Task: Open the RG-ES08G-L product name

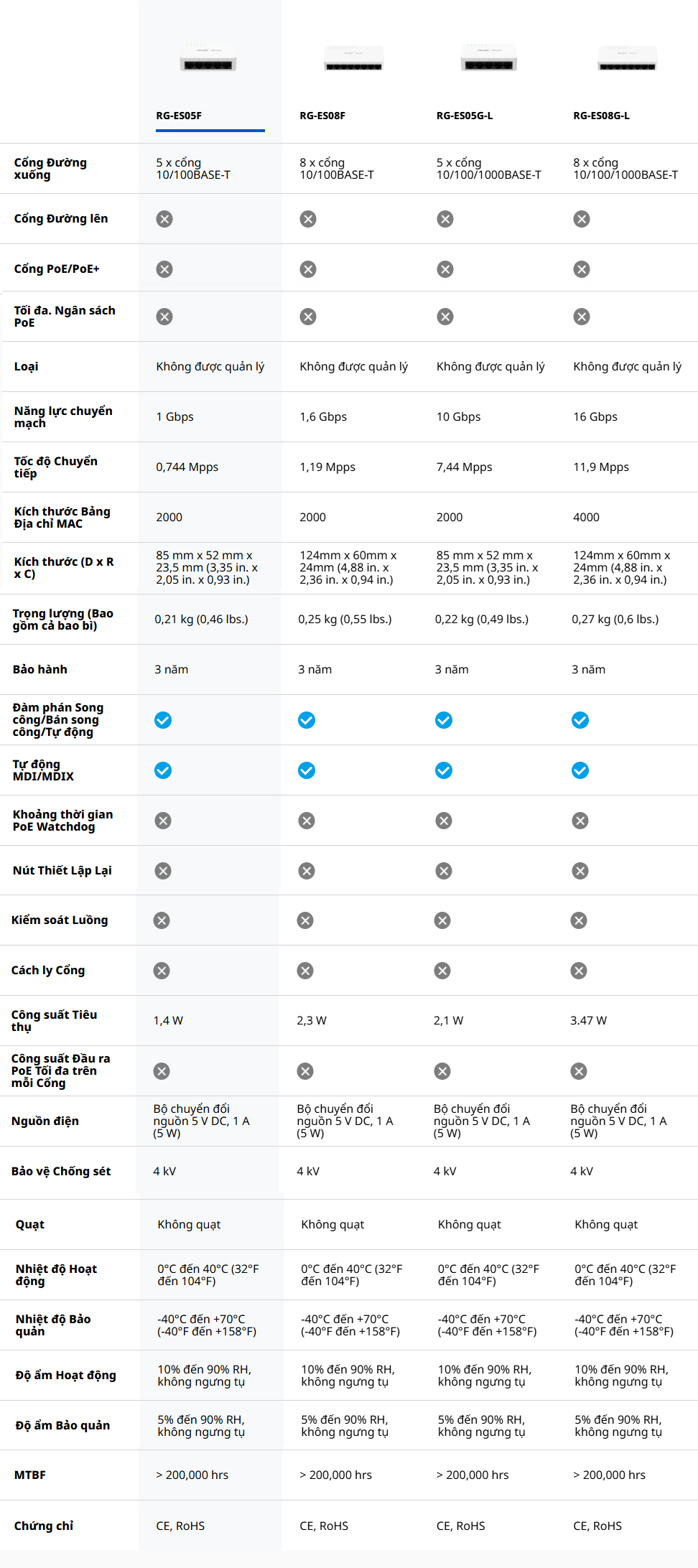Action: [x=601, y=116]
